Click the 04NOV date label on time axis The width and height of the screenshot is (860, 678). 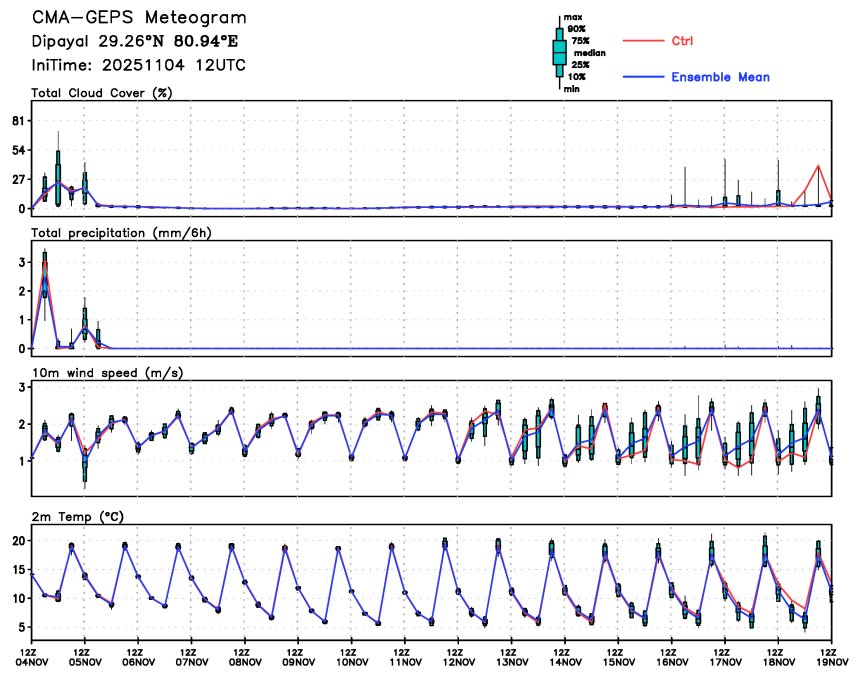click(x=32, y=662)
